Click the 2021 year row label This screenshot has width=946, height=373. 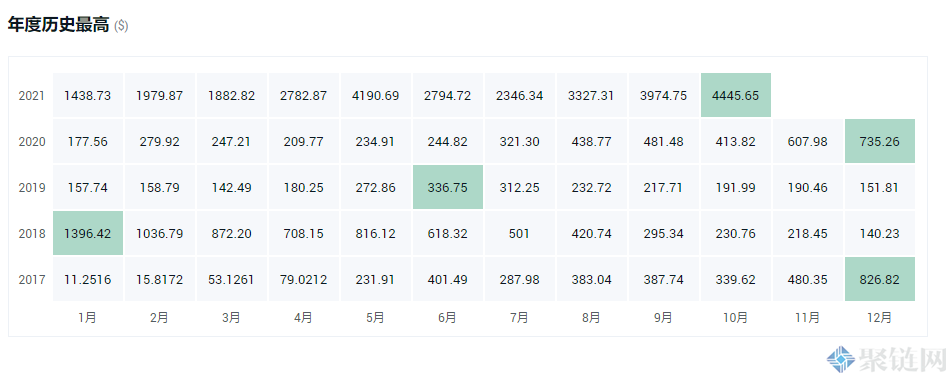31,95
